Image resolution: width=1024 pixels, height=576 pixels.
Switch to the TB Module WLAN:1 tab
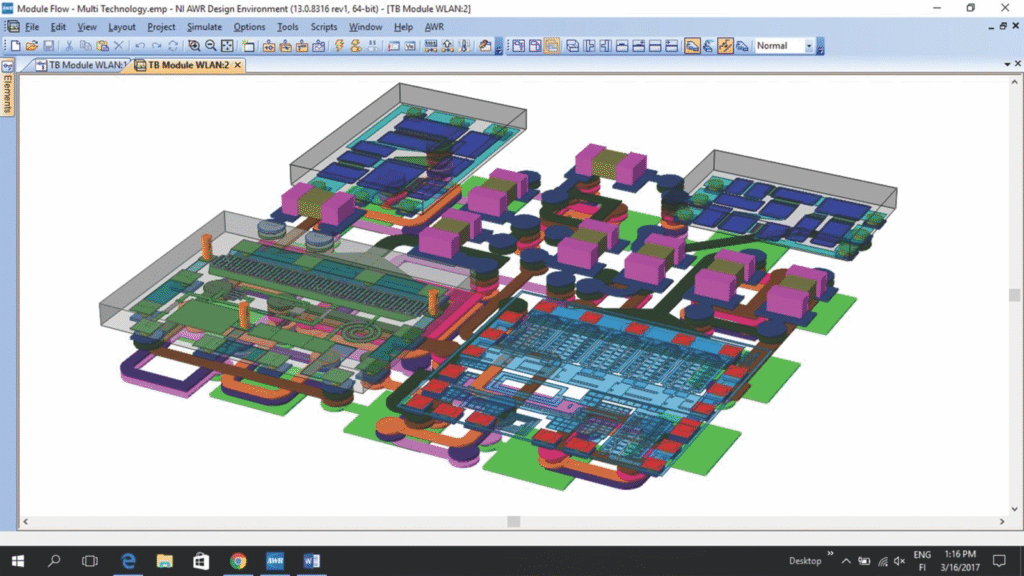click(84, 65)
